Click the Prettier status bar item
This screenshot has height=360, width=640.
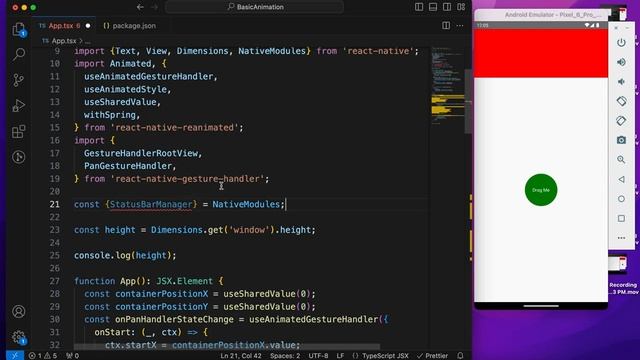(x=432, y=356)
